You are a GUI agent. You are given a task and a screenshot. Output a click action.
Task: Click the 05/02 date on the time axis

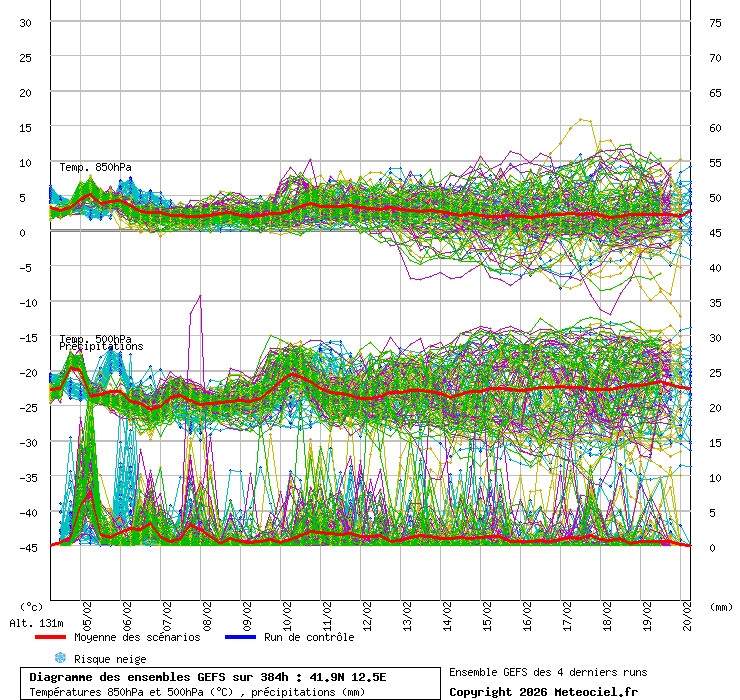88,611
